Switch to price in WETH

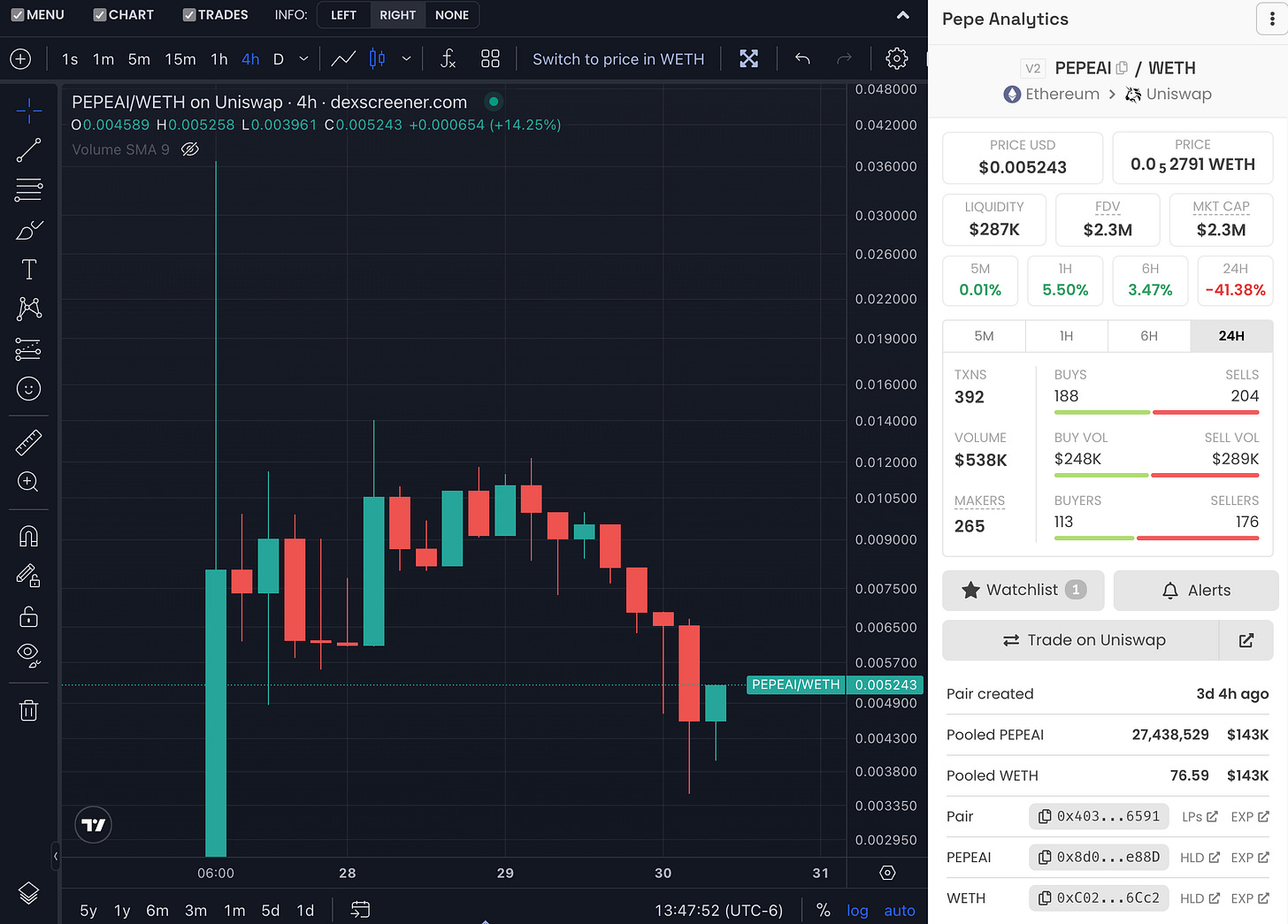click(618, 59)
